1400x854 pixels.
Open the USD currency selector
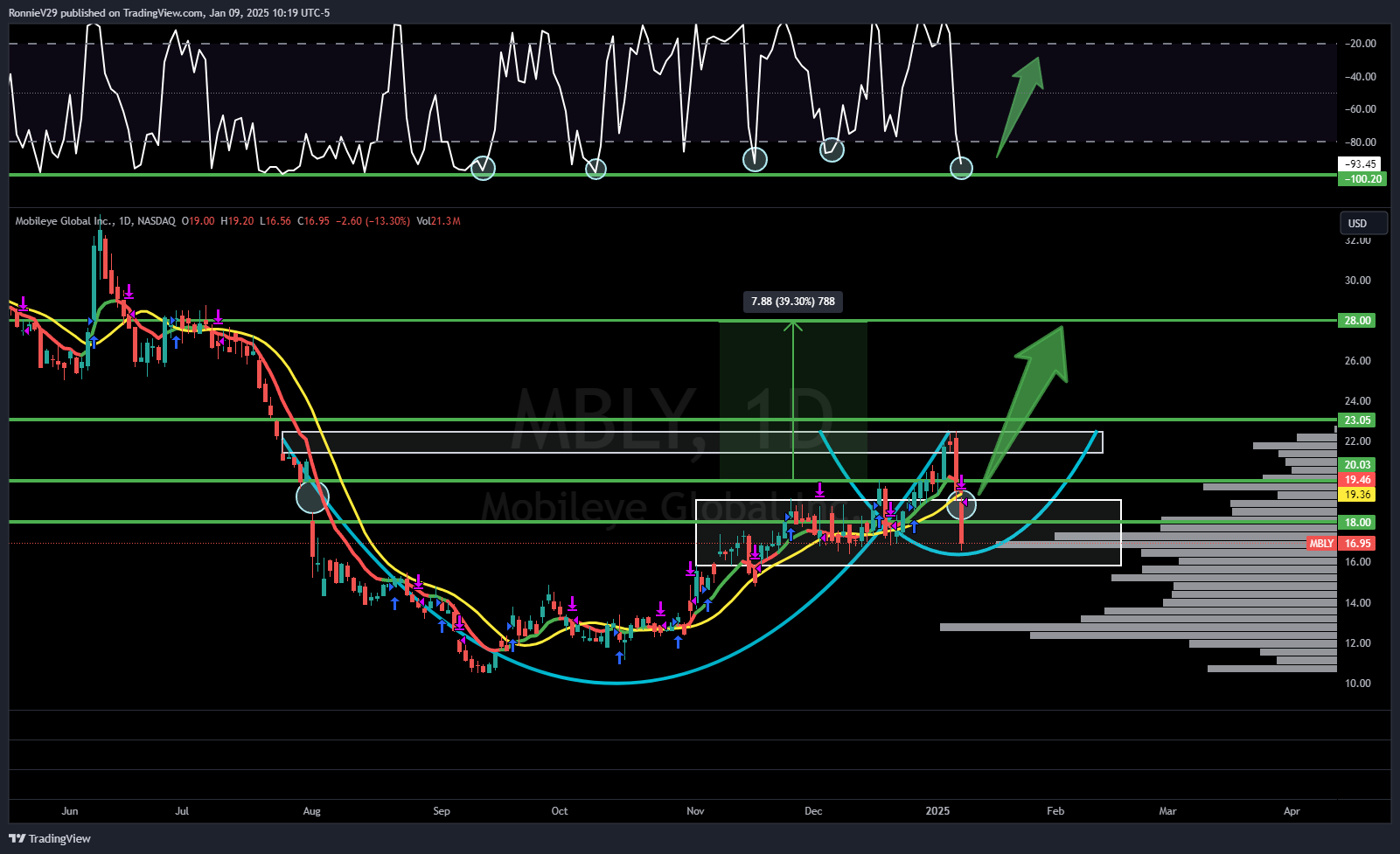1363,223
